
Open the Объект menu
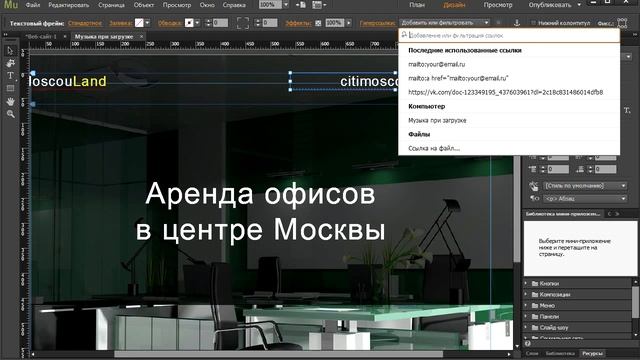[144, 5]
